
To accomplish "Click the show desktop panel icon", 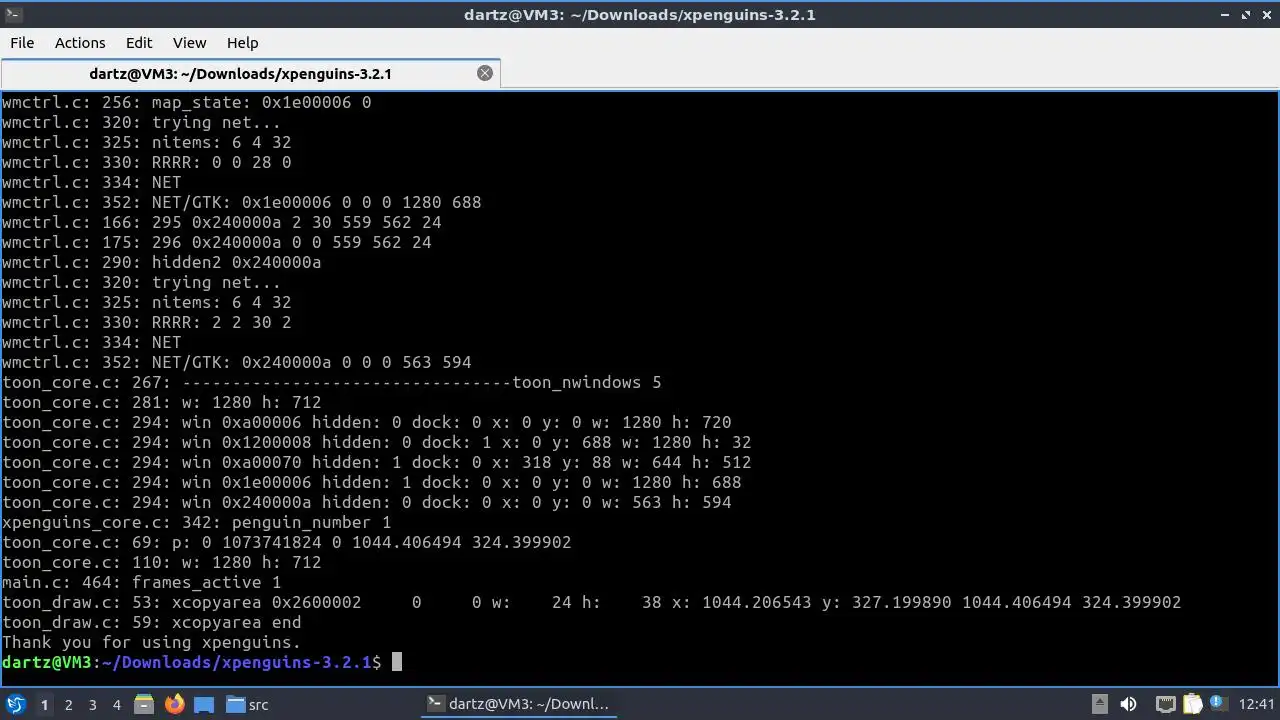I will pos(204,704).
